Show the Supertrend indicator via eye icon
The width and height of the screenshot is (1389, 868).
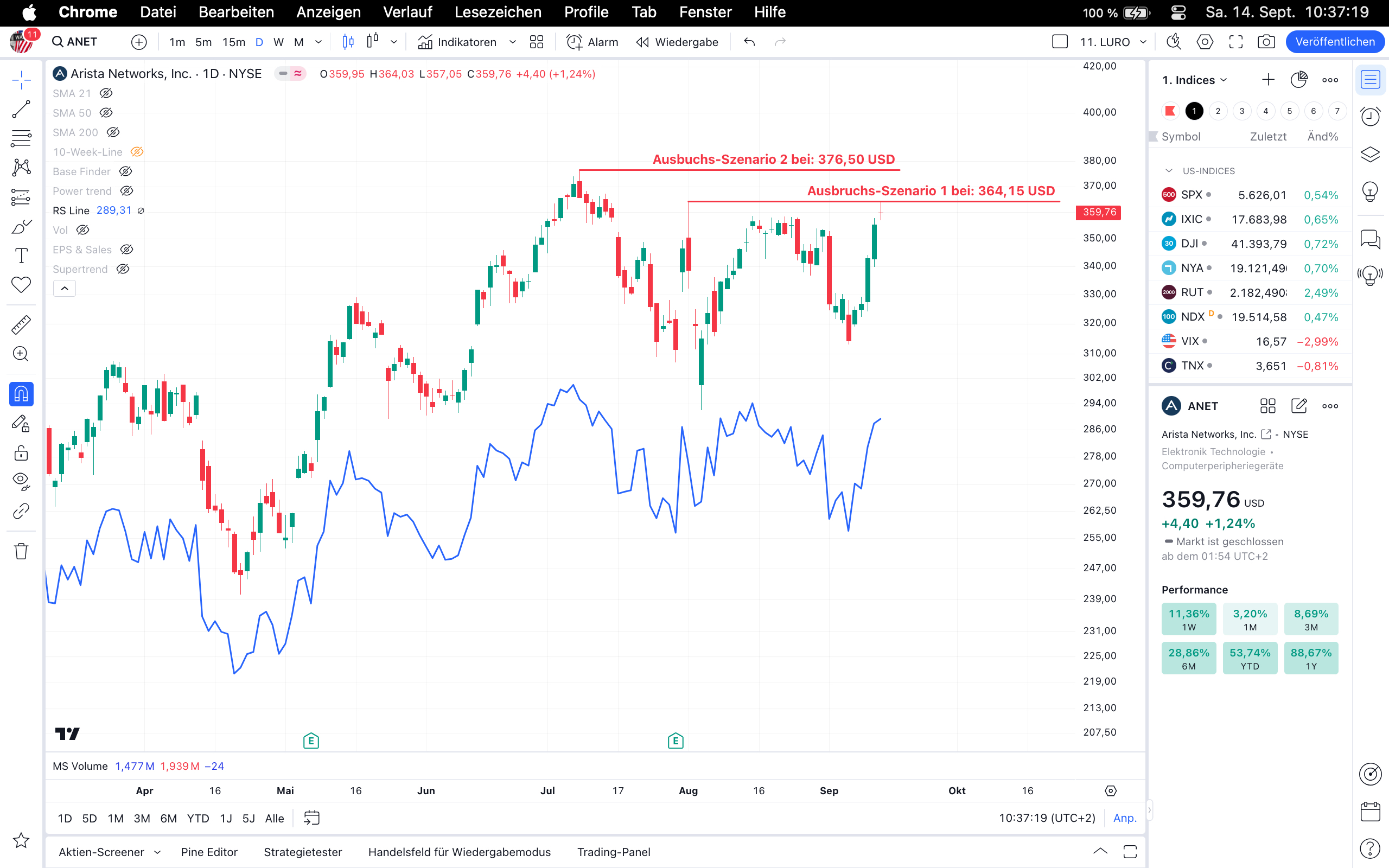[x=123, y=269]
